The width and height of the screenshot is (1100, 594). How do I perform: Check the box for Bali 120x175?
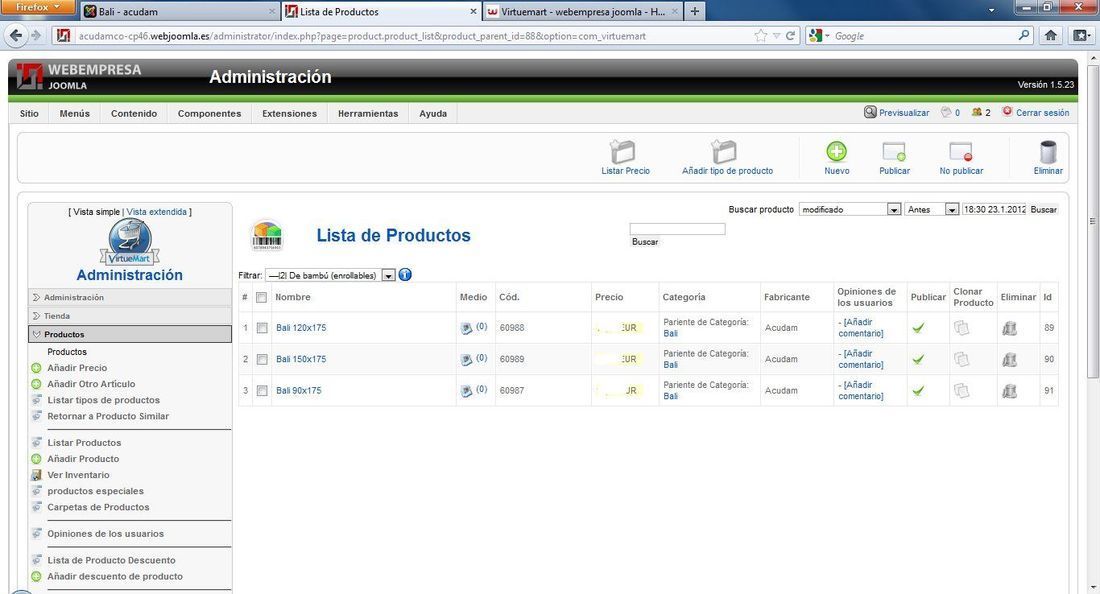tap(262, 328)
